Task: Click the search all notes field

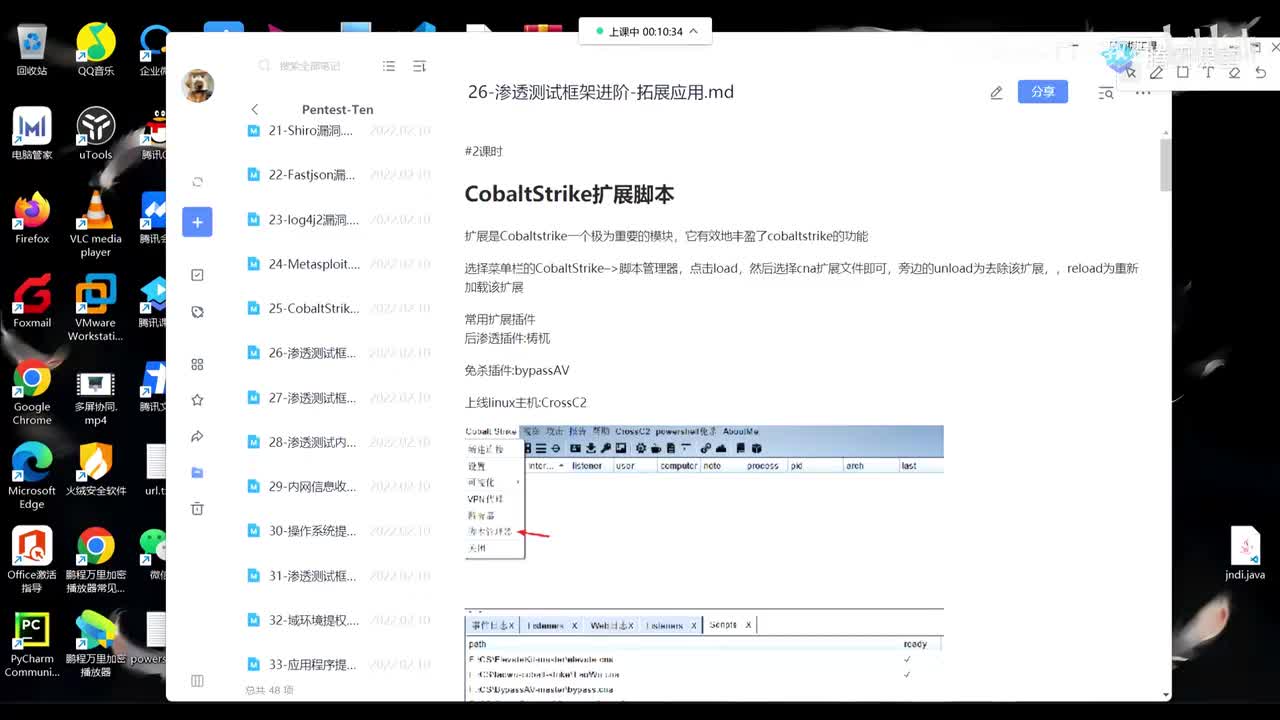Action: [x=310, y=66]
